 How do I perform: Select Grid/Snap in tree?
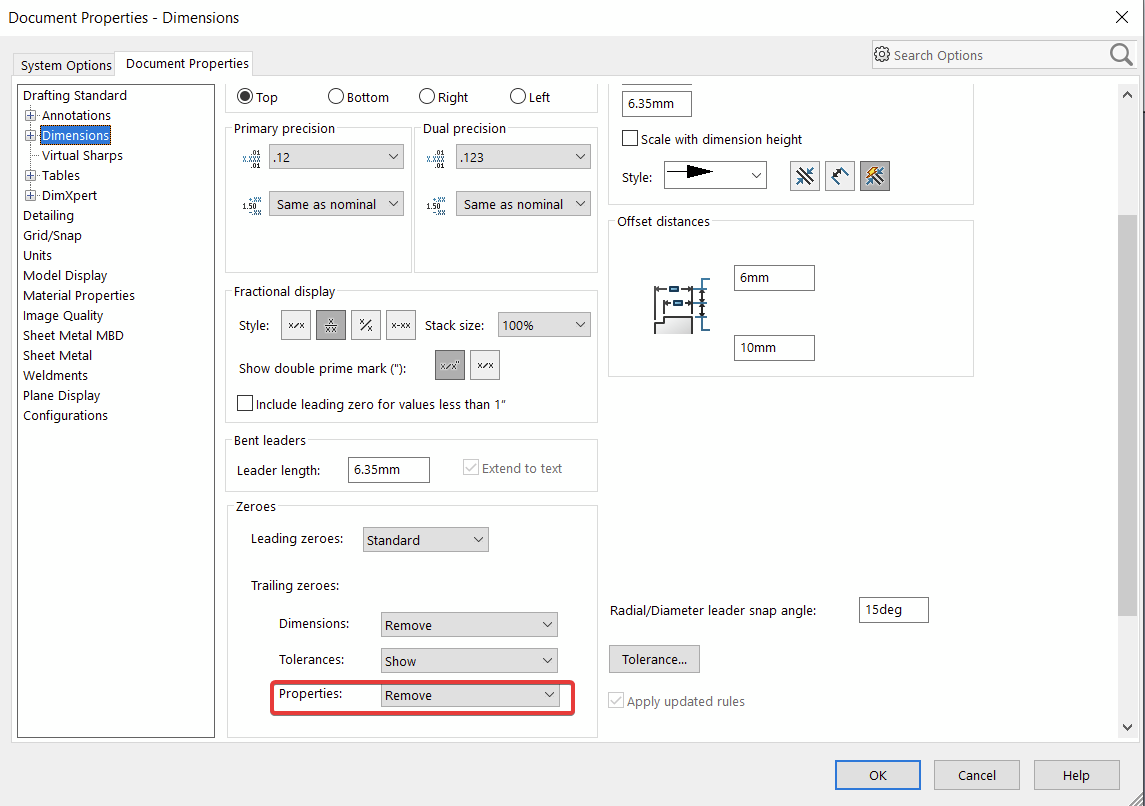click(52, 235)
